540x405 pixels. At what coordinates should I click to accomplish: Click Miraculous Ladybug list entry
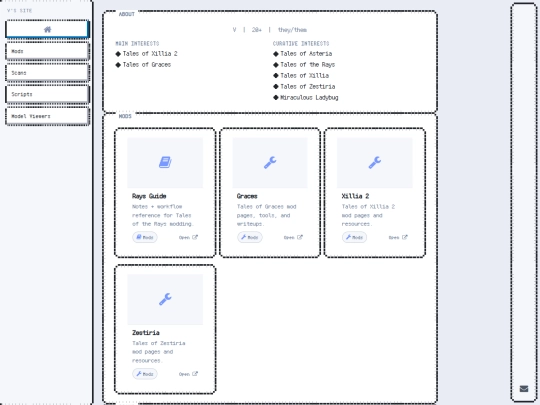pos(309,97)
